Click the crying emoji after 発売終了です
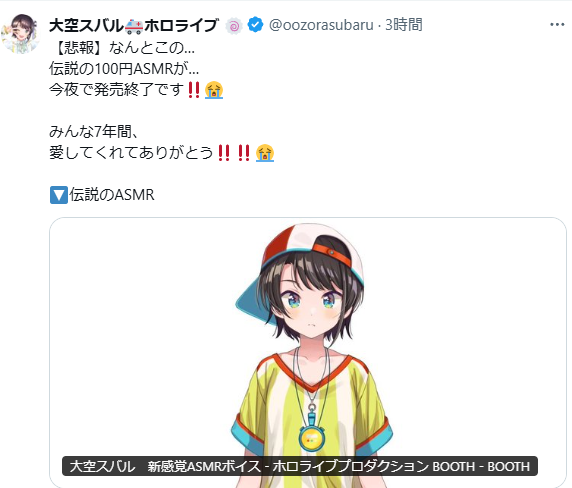The width and height of the screenshot is (572, 488). [214, 90]
